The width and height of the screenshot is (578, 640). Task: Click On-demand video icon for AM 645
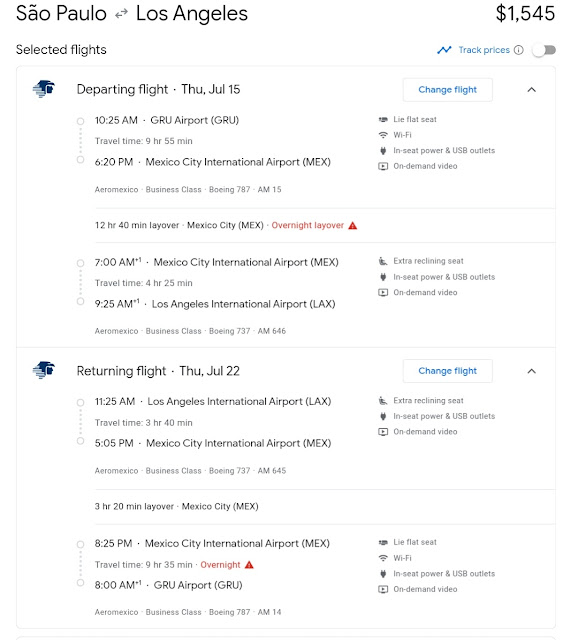click(x=383, y=431)
